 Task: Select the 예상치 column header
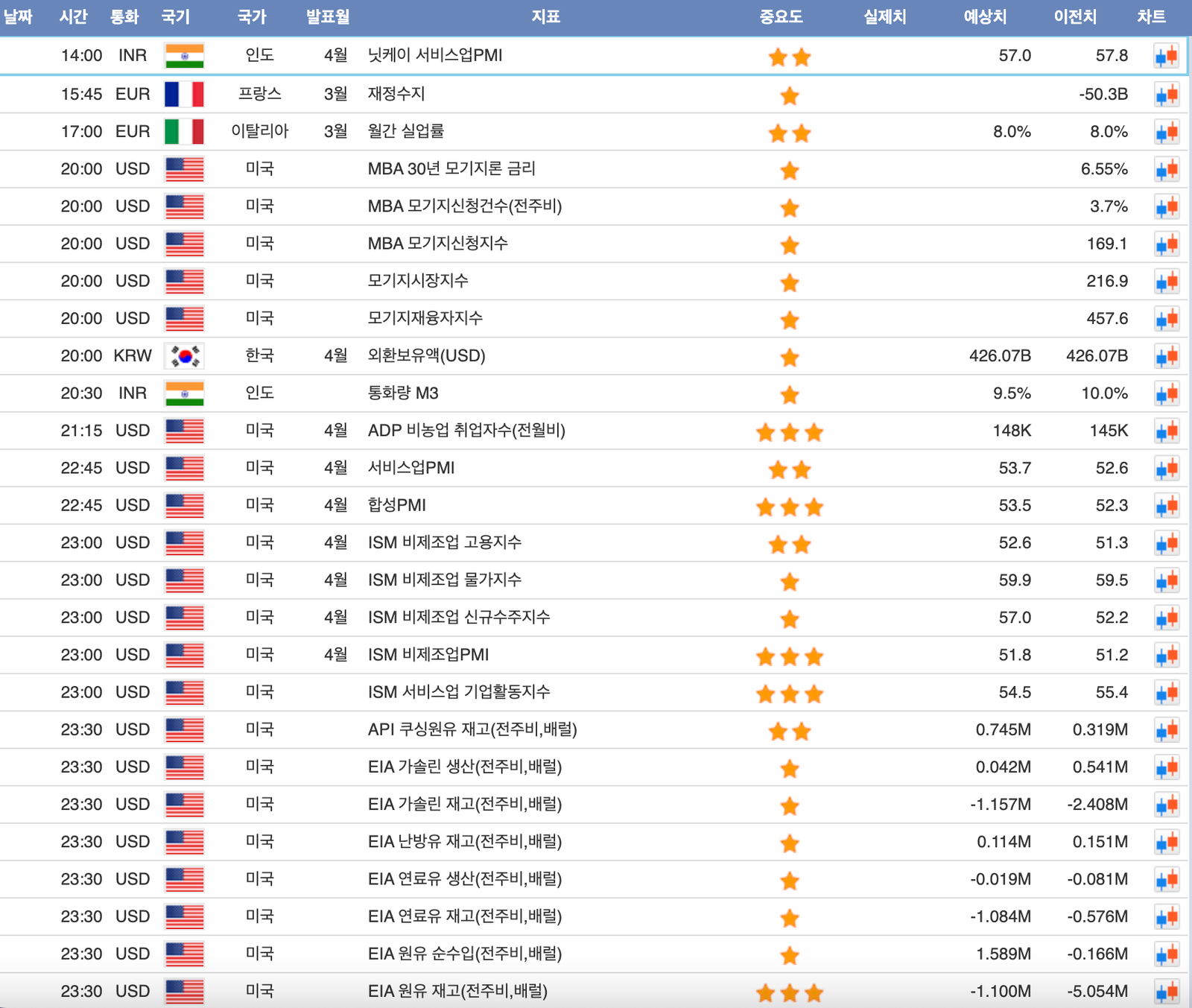pyautogui.click(x=985, y=16)
